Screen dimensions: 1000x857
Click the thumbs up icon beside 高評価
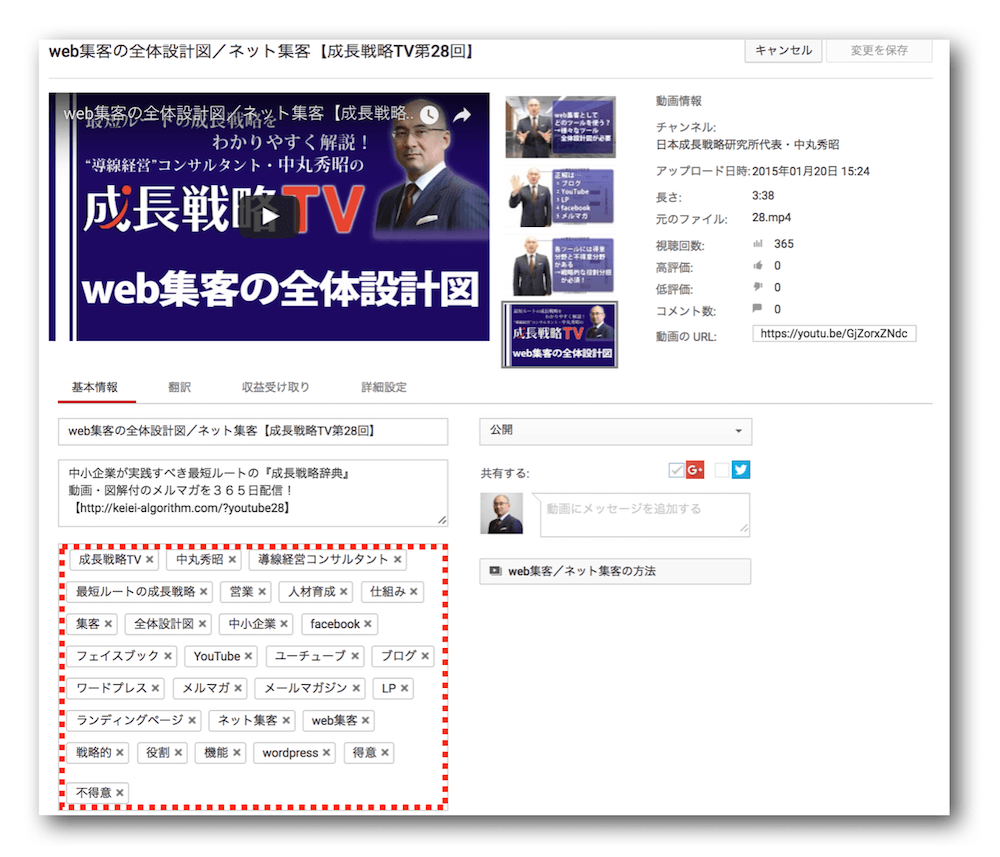tap(758, 264)
